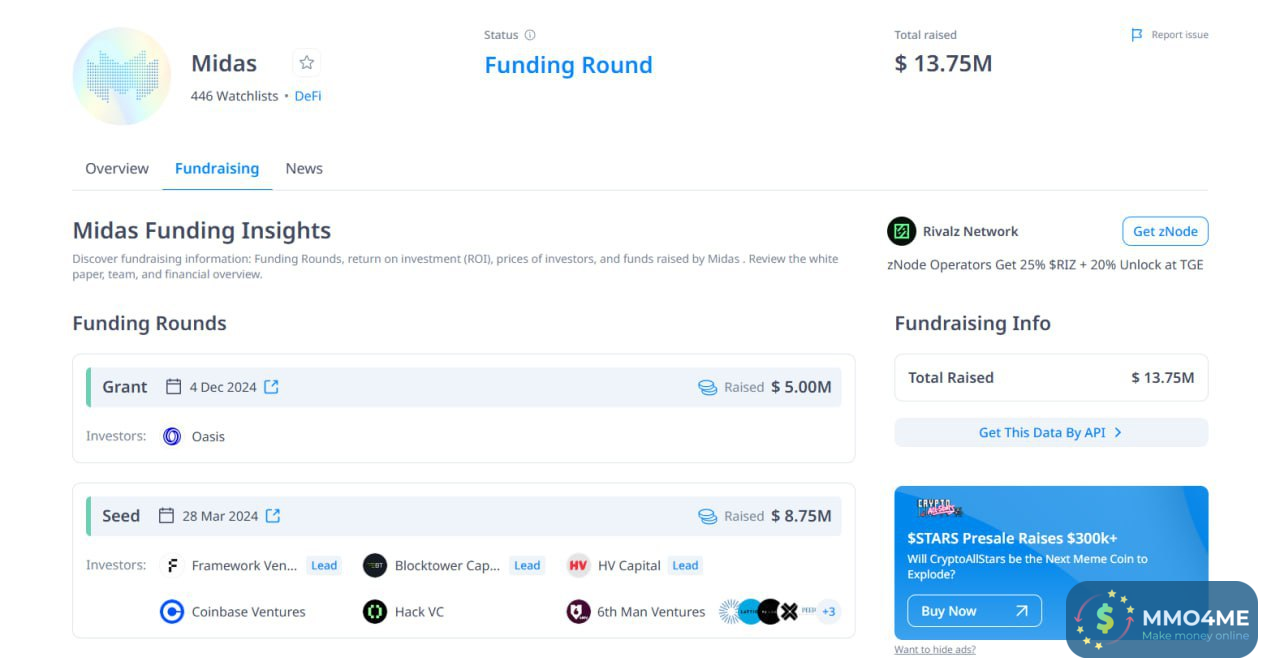Screen dimensions: 1280x670
Task: Click the Rivalz Network logo
Action: [x=901, y=231]
